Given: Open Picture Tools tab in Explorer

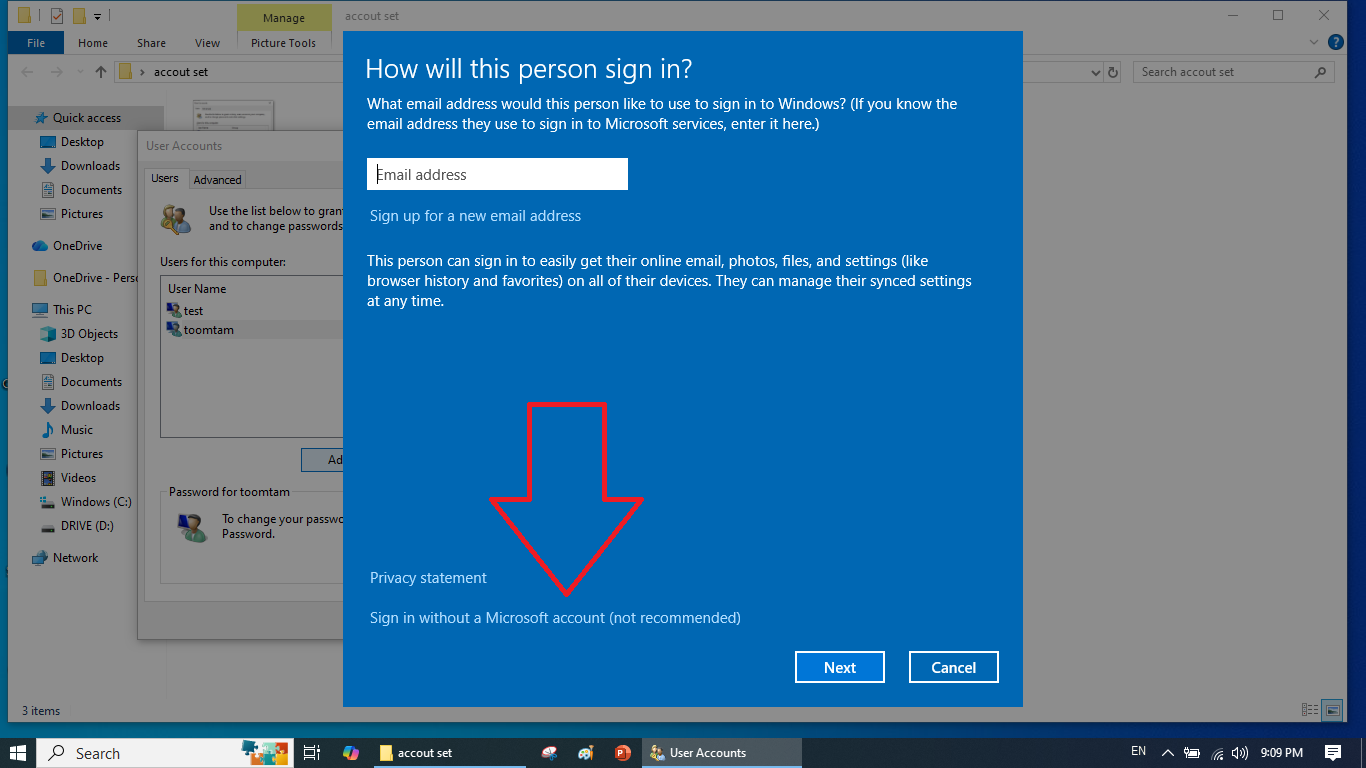Looking at the screenshot, I should point(284,43).
